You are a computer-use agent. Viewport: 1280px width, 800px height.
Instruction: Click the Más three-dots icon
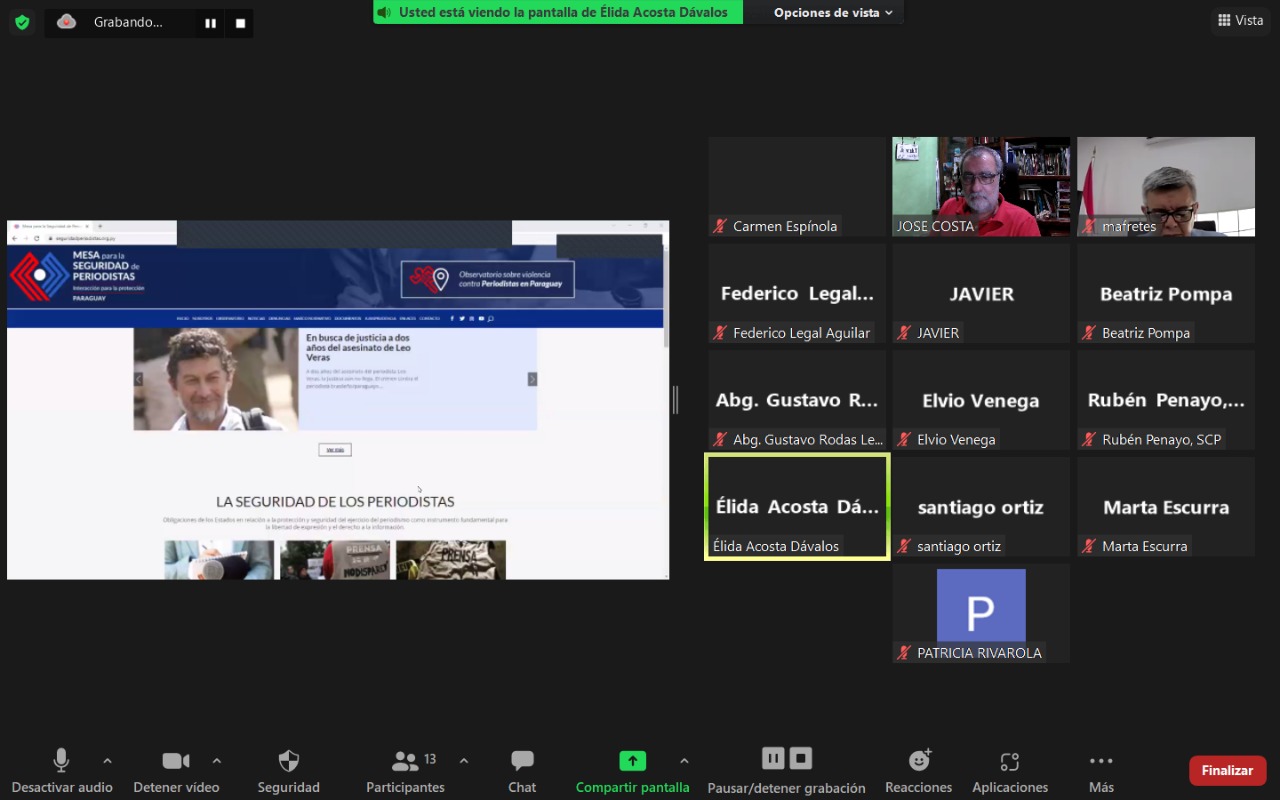1101,761
